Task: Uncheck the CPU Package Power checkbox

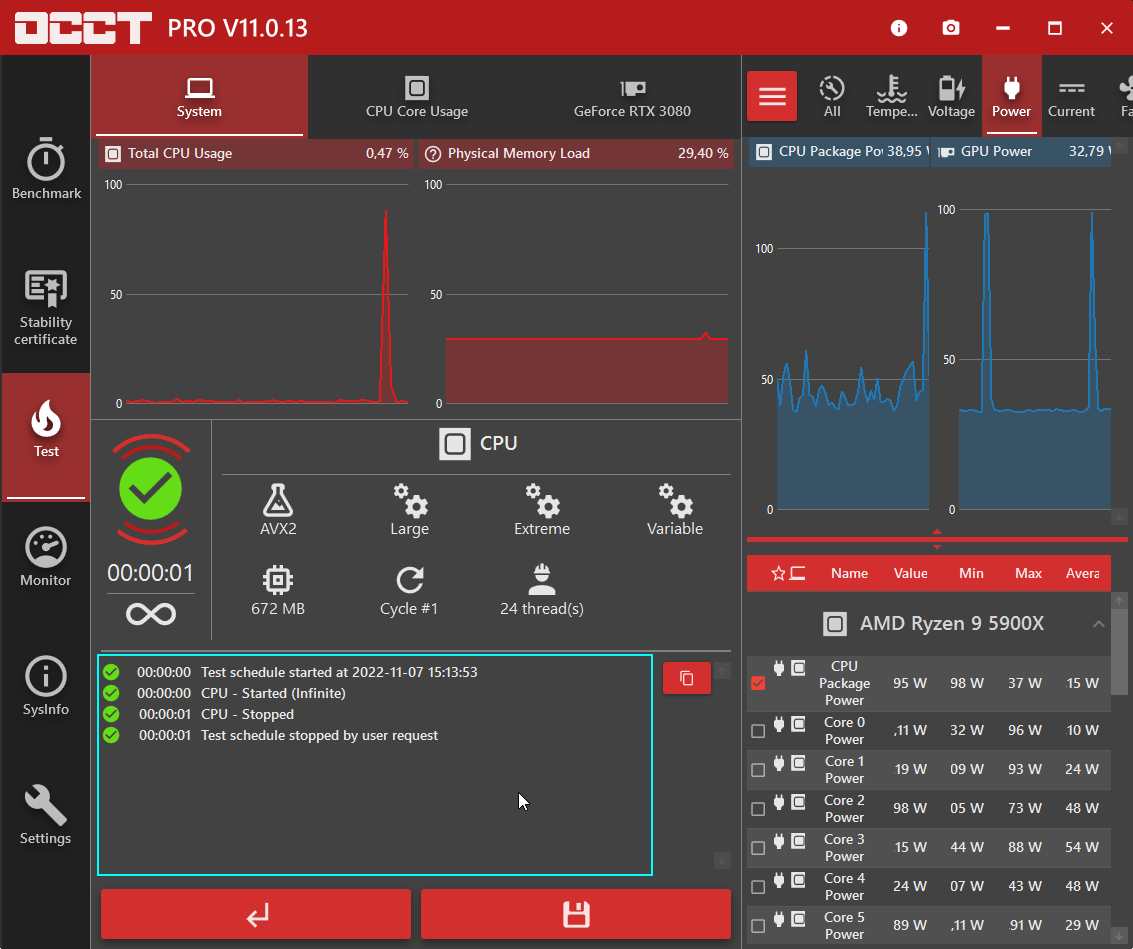Action: coord(758,683)
